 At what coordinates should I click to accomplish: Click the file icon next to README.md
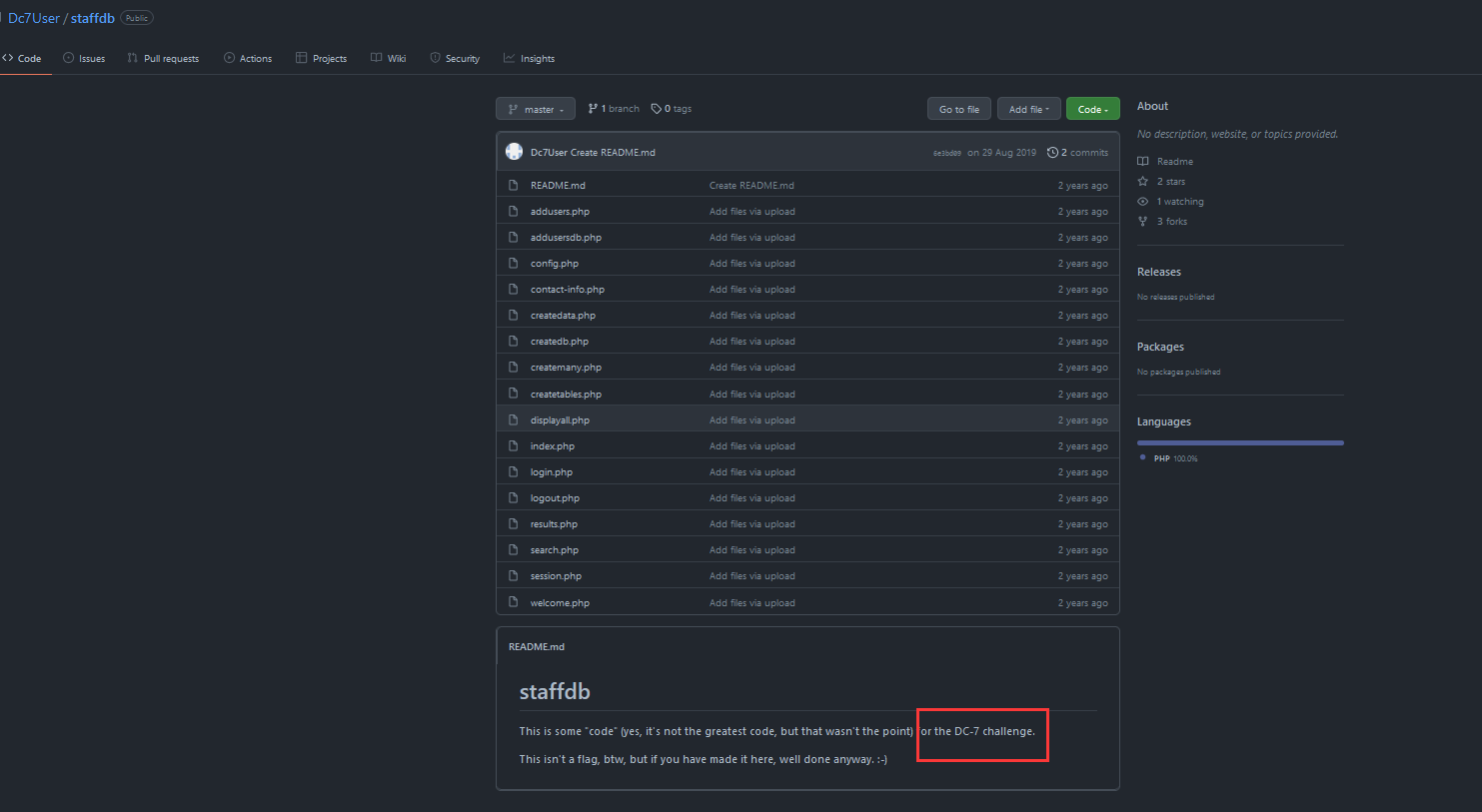click(513, 186)
